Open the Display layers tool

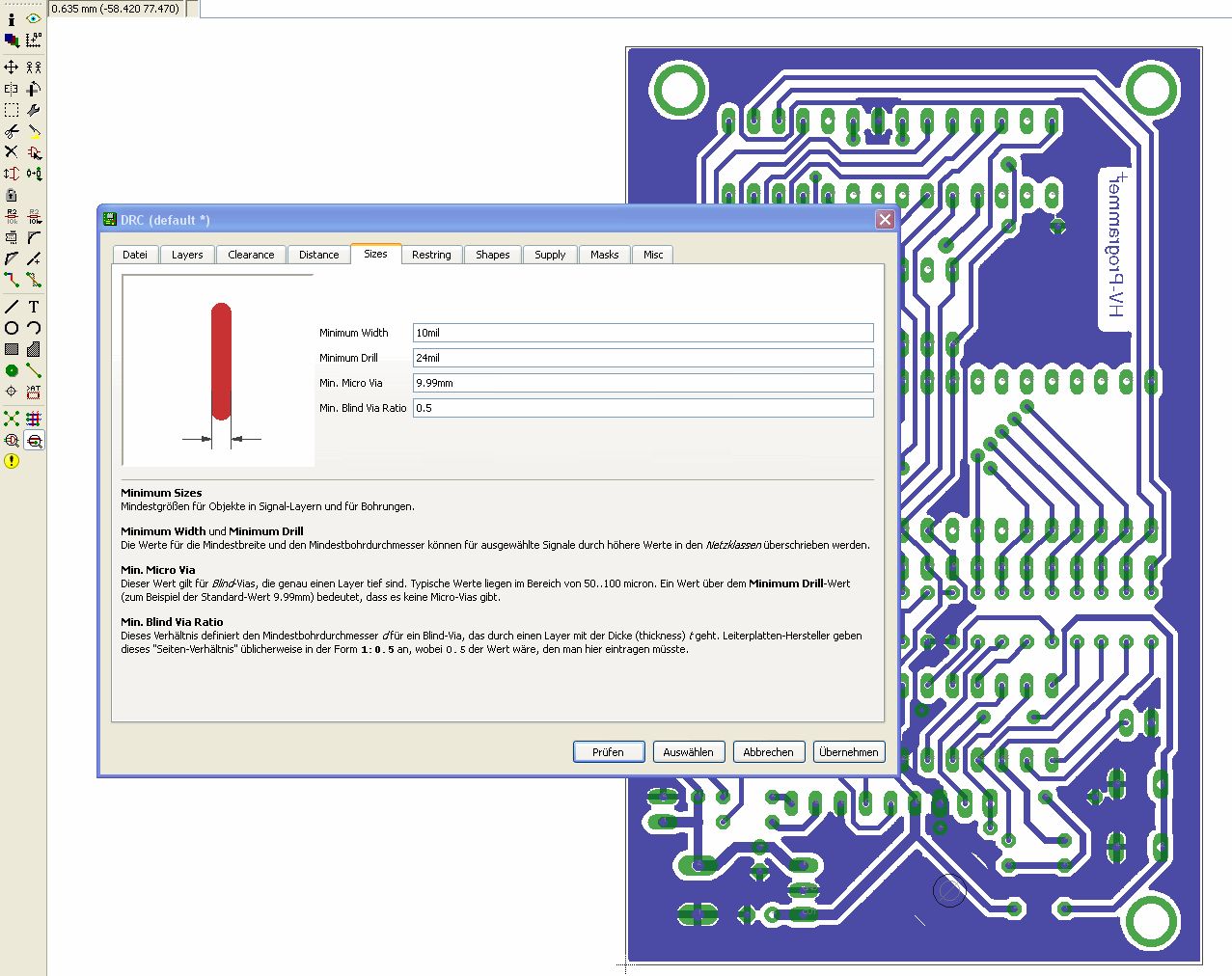pyautogui.click(x=12, y=40)
